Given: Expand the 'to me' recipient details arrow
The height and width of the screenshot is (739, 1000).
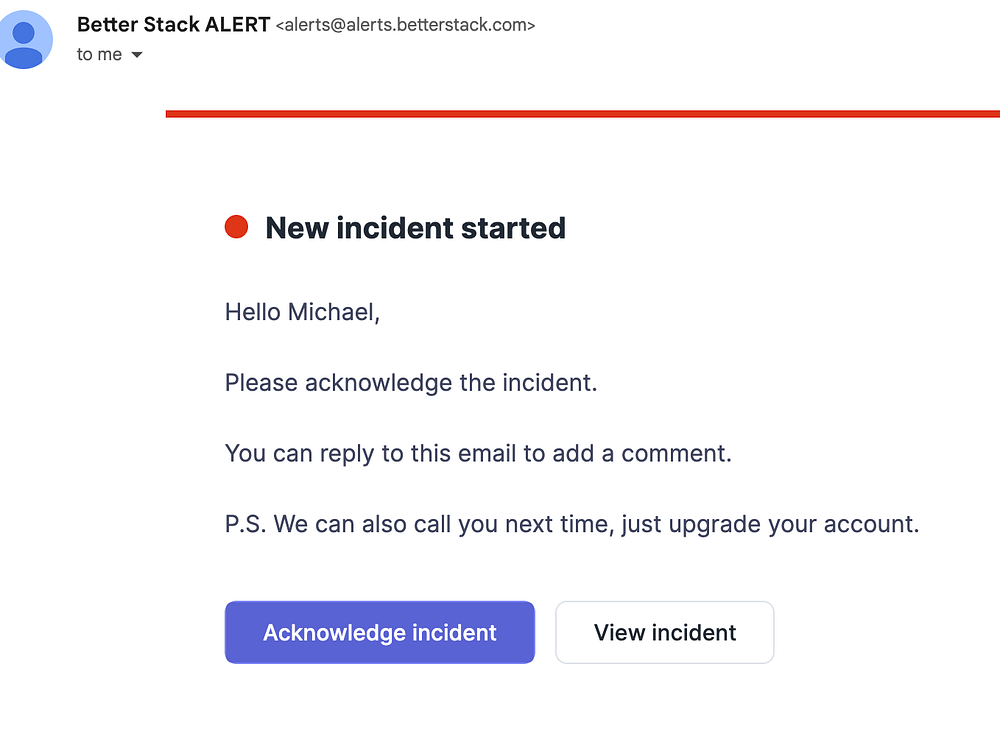Looking at the screenshot, I should (x=137, y=55).
